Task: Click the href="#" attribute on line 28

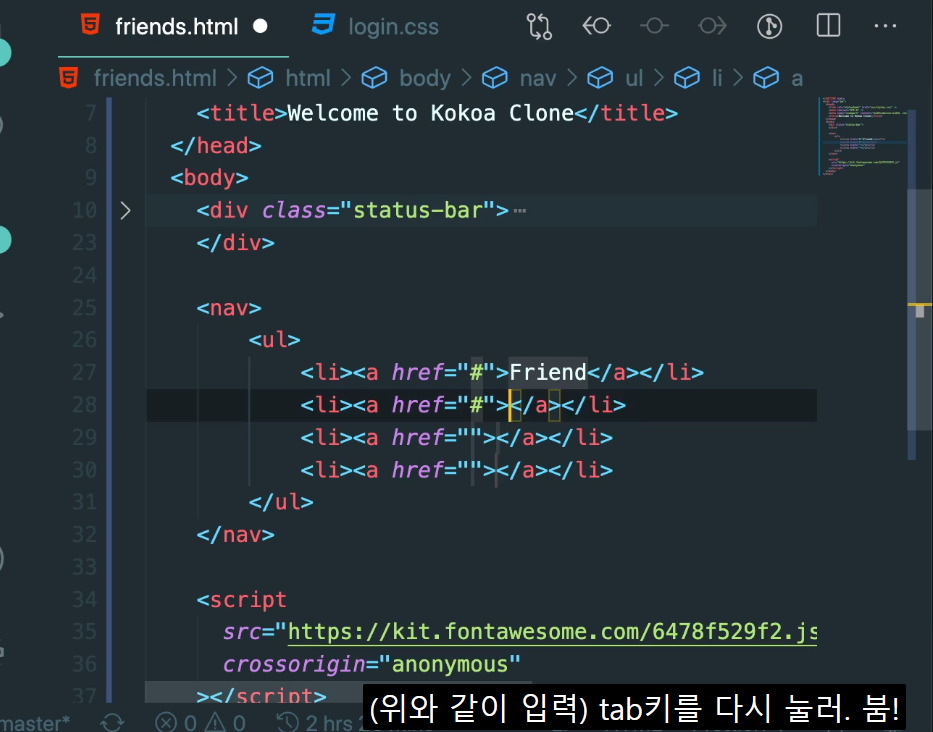Action: (x=443, y=405)
